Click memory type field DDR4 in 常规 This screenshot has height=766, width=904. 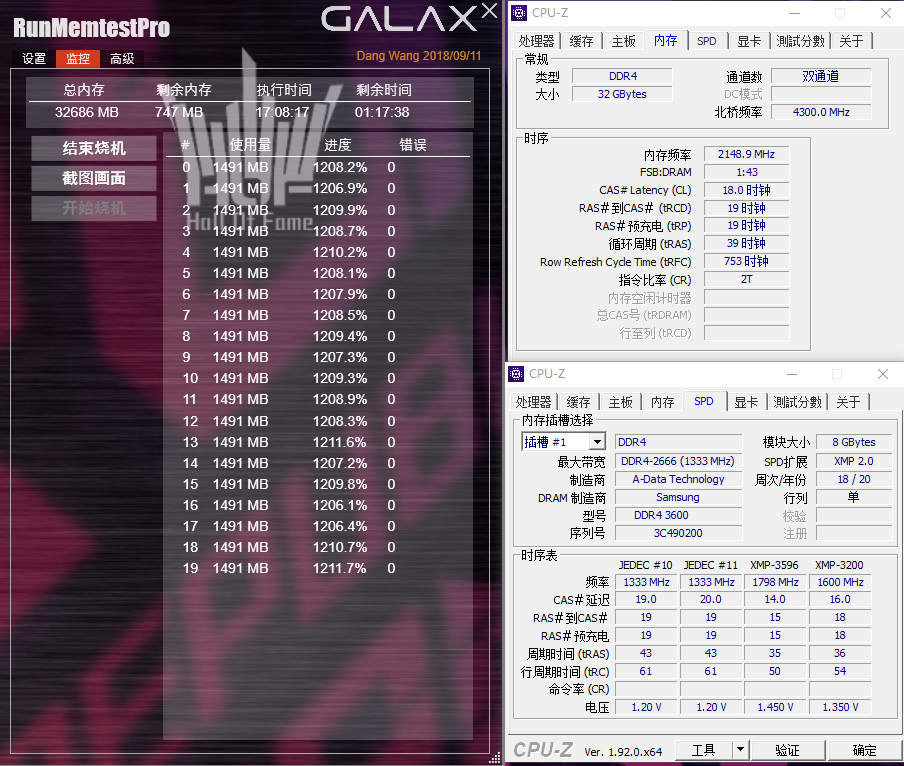pyautogui.click(x=623, y=76)
